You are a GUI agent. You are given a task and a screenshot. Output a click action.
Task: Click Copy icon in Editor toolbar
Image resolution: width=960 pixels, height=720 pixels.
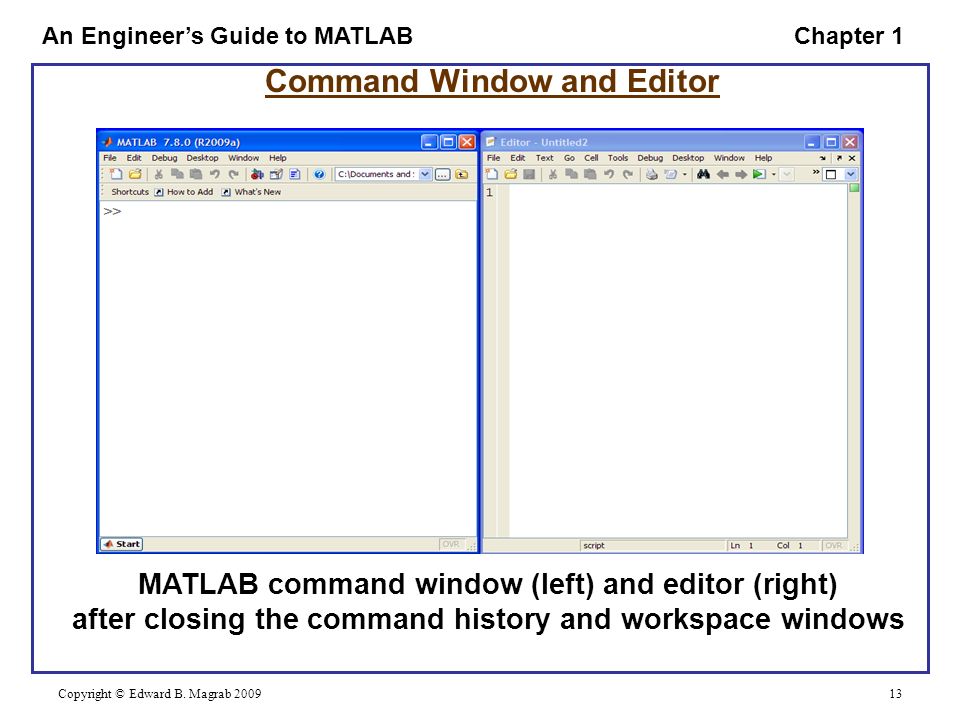pos(571,174)
